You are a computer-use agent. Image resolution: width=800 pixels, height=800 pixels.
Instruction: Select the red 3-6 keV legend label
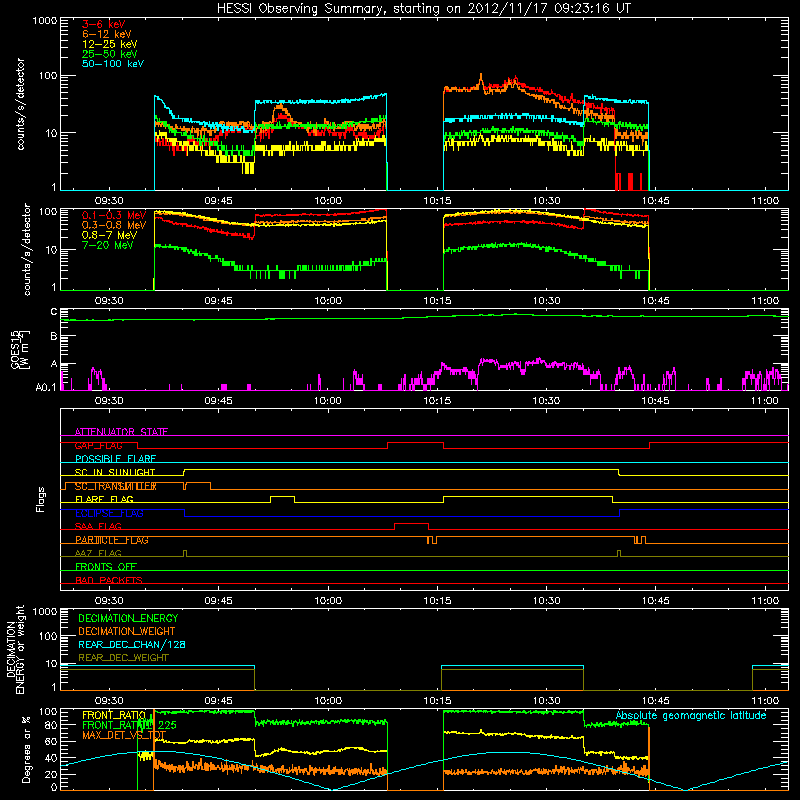coord(104,24)
